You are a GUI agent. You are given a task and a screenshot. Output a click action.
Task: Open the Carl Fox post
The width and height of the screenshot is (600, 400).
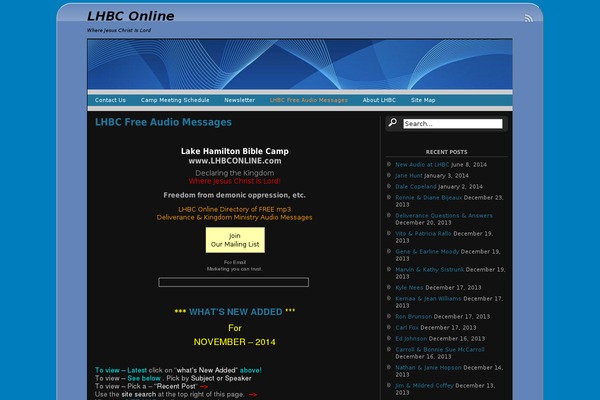(x=407, y=328)
